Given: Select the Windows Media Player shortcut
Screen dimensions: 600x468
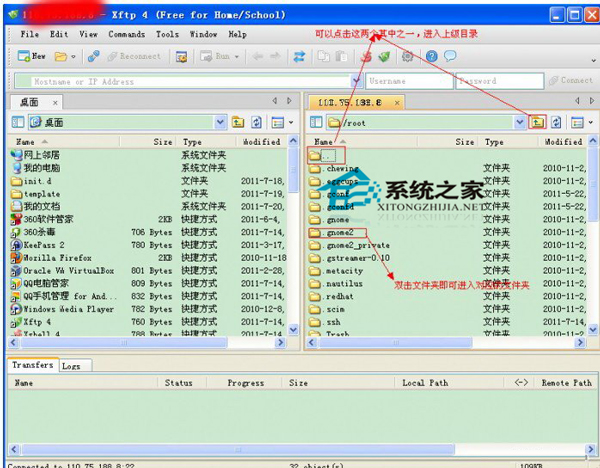Looking at the screenshot, I should tap(62, 309).
